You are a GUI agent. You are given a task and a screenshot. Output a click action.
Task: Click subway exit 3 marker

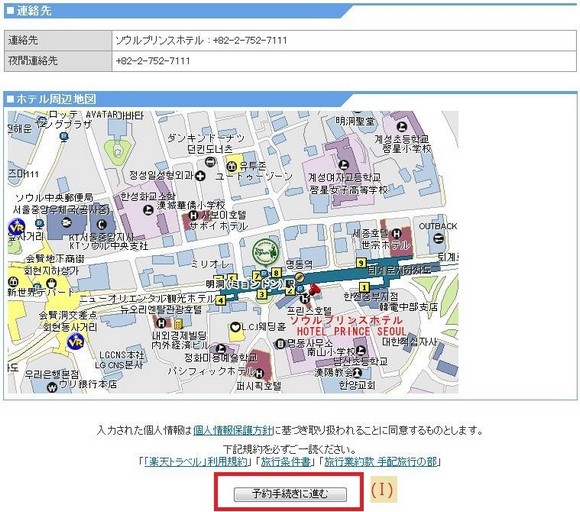(x=262, y=294)
